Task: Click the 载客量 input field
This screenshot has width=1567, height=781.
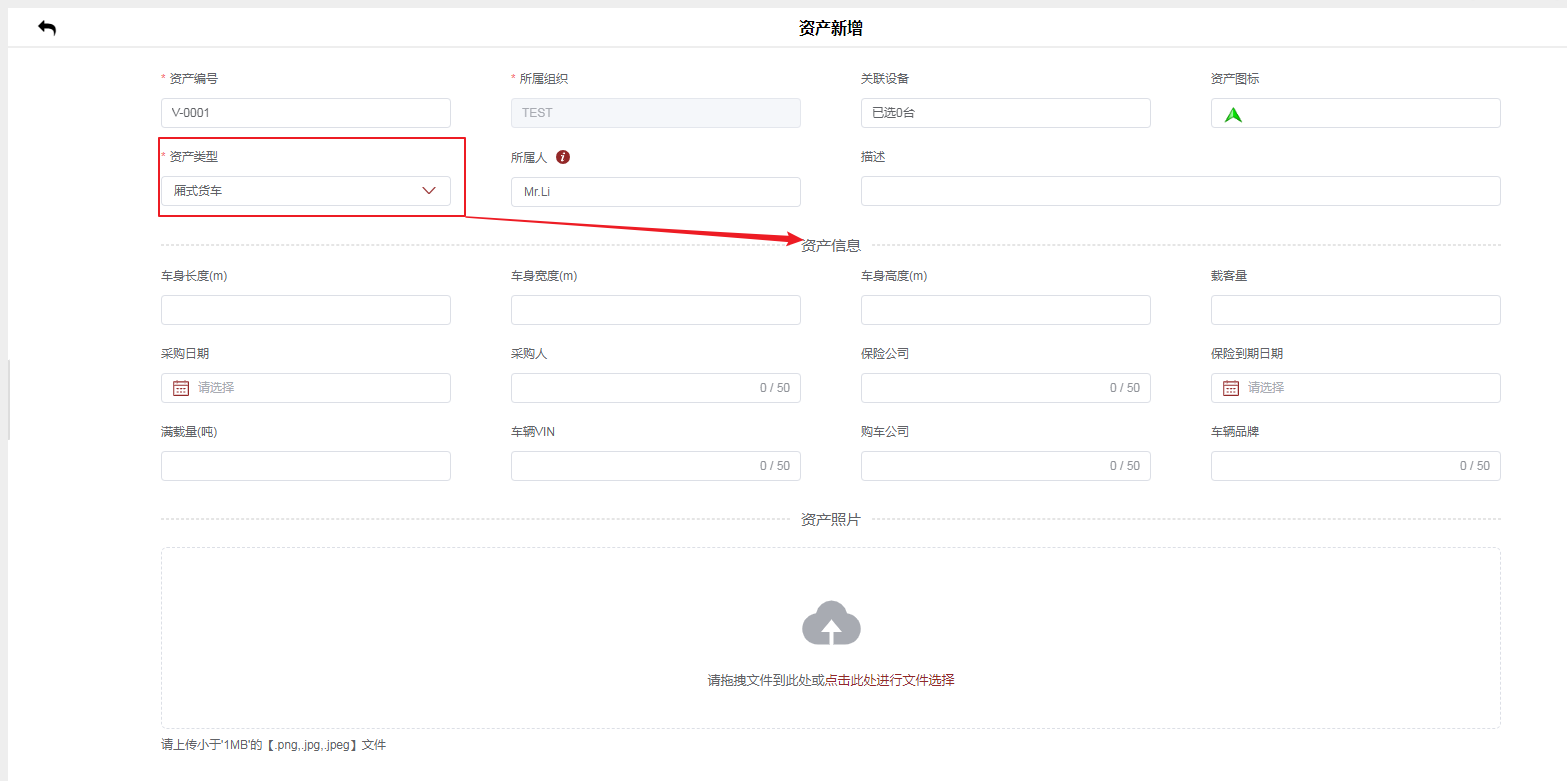Action: (x=1355, y=310)
